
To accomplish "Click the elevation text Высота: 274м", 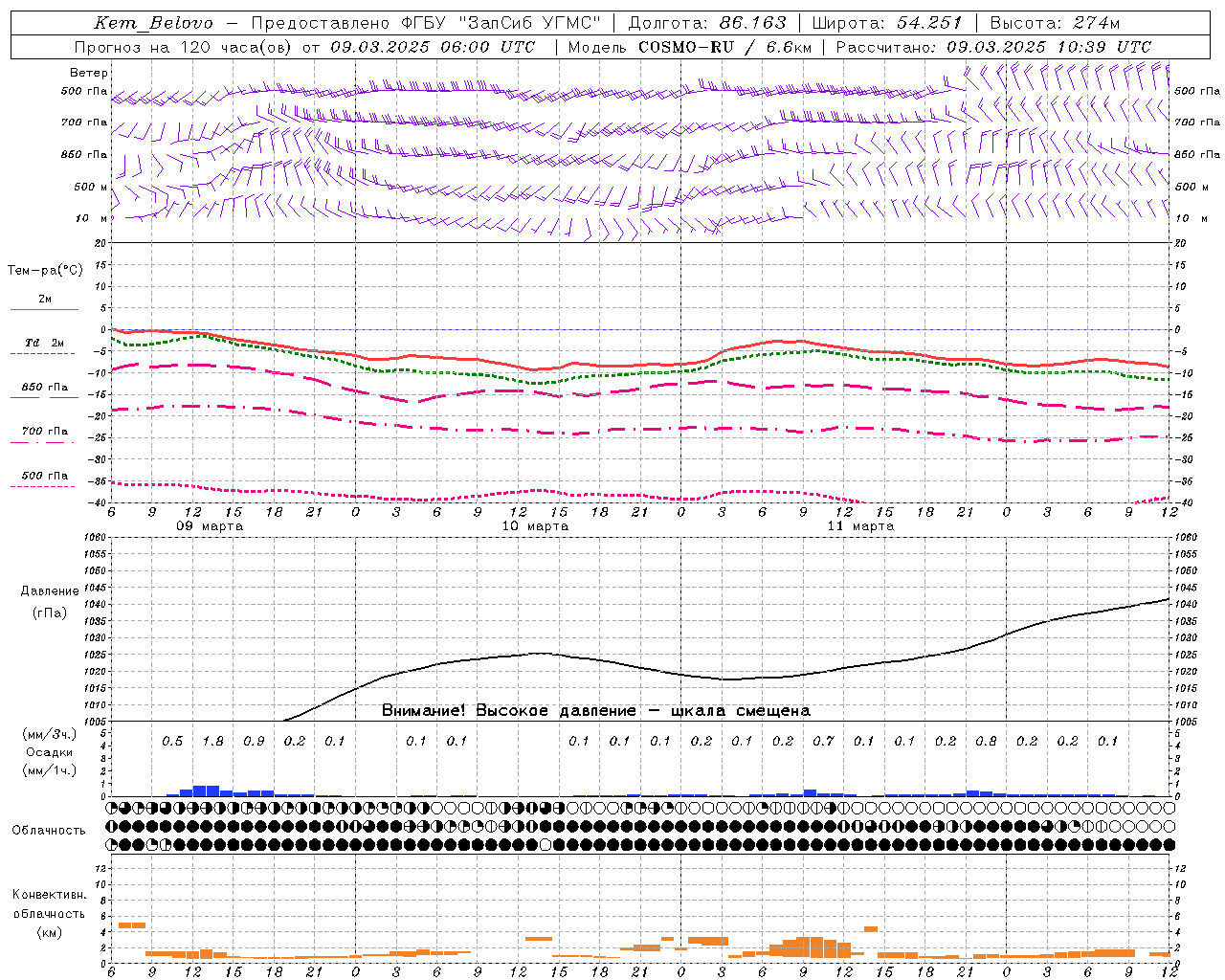I will (x=1055, y=23).
